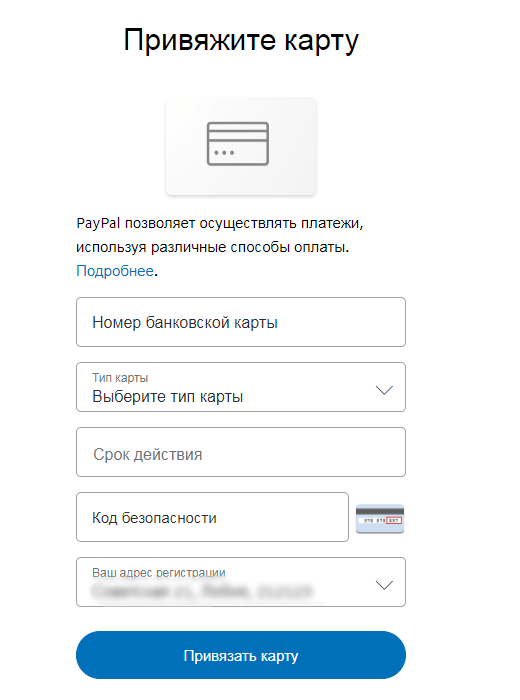
Task: Click the 'Ваш адрес регистрации' label
Action: coord(158,572)
